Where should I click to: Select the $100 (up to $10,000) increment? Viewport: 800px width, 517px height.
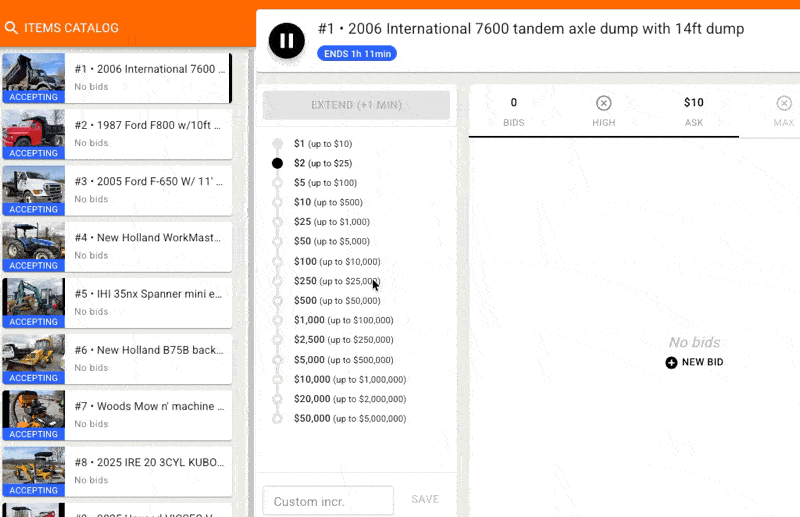(x=337, y=261)
